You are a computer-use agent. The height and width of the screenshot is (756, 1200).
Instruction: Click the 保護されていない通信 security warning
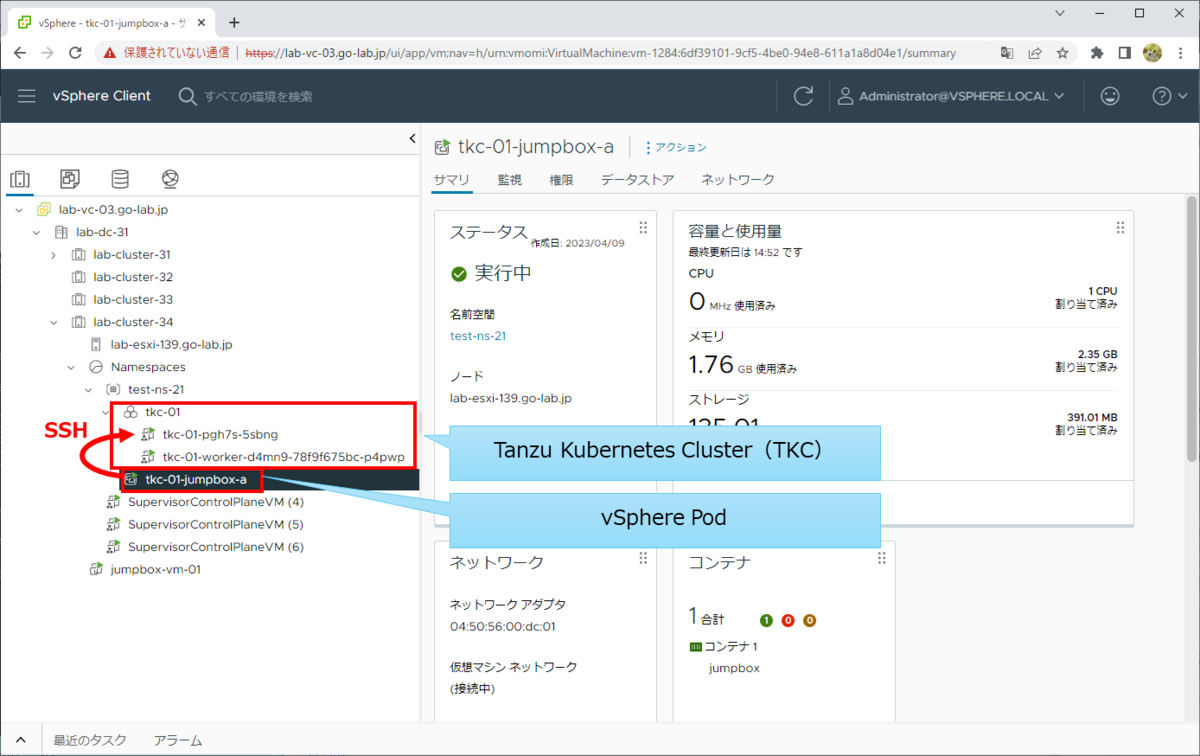(166, 53)
